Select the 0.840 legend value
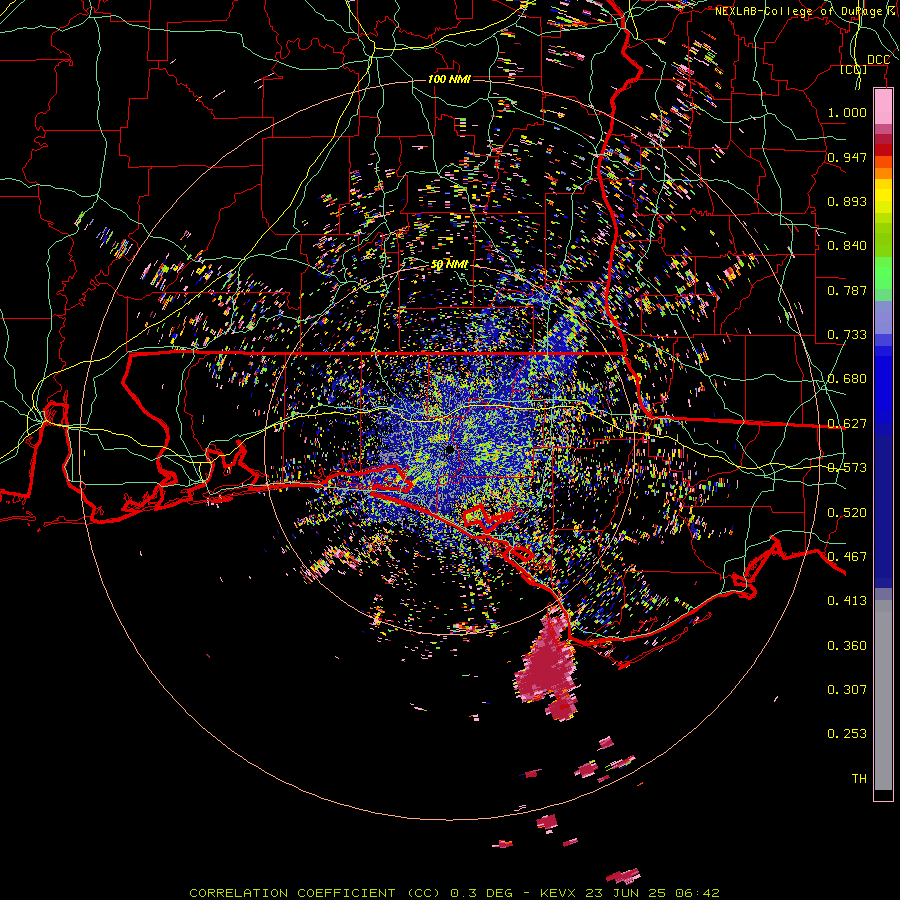 click(x=847, y=246)
